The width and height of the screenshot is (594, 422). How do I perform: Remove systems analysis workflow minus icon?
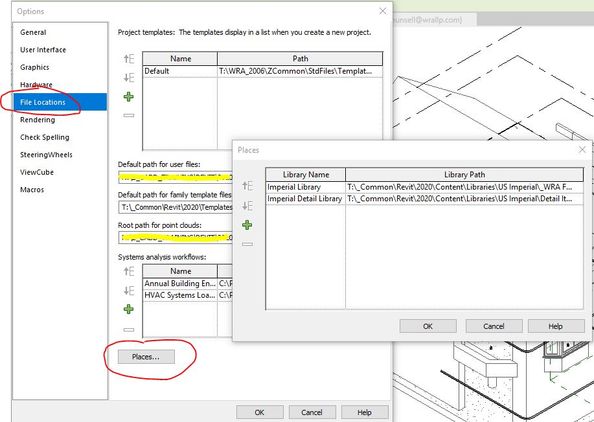tap(129, 330)
